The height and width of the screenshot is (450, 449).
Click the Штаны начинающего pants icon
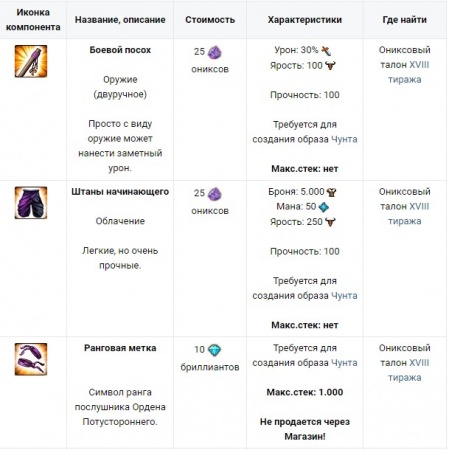[x=31, y=203]
